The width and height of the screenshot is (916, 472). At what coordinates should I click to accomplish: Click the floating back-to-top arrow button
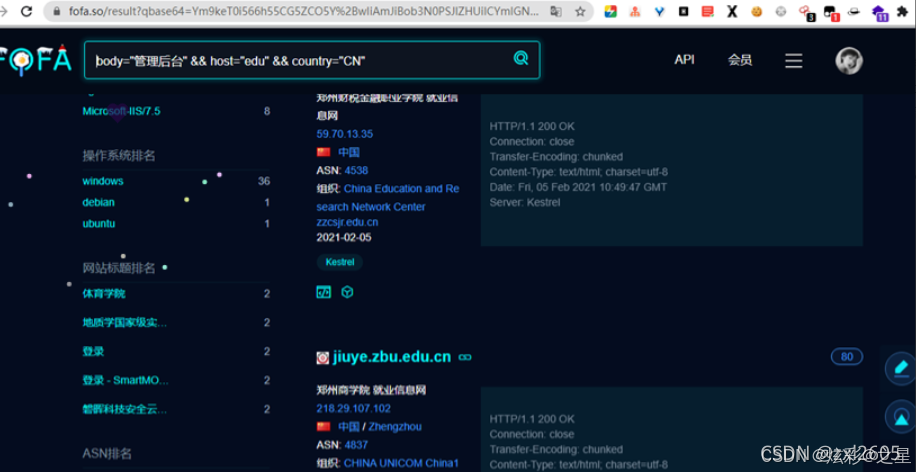coord(901,417)
